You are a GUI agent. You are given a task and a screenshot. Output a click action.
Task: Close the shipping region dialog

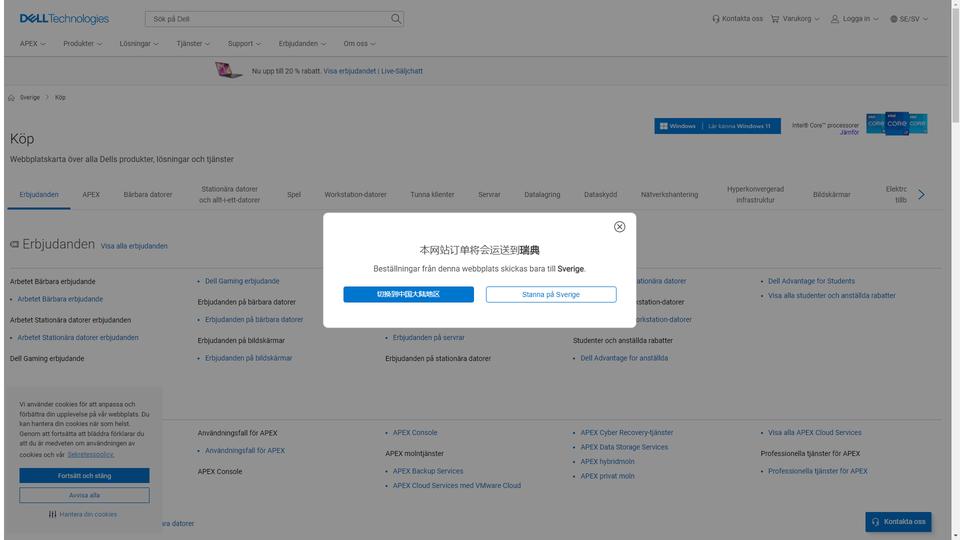[620, 227]
